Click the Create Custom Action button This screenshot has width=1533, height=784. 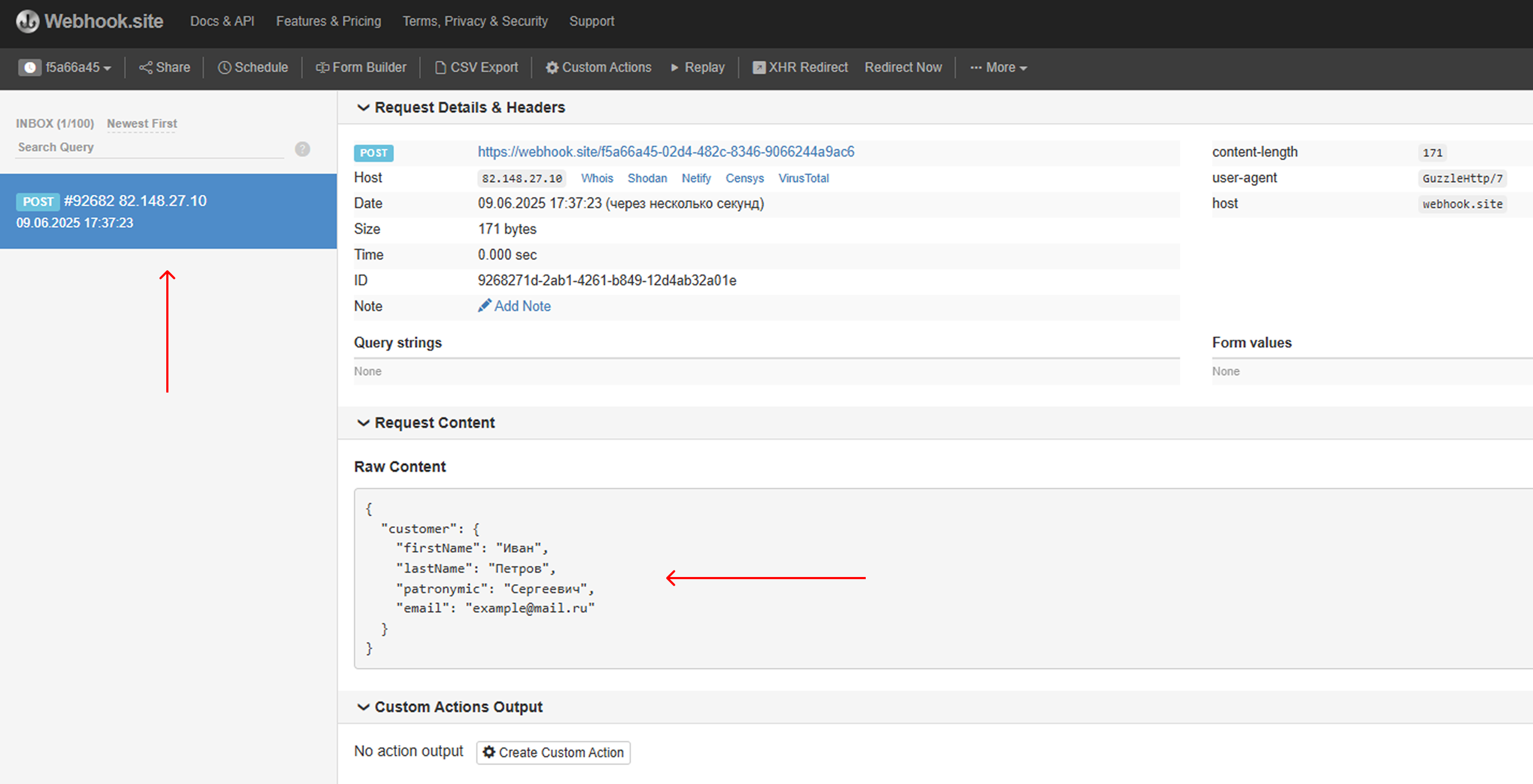(x=553, y=752)
